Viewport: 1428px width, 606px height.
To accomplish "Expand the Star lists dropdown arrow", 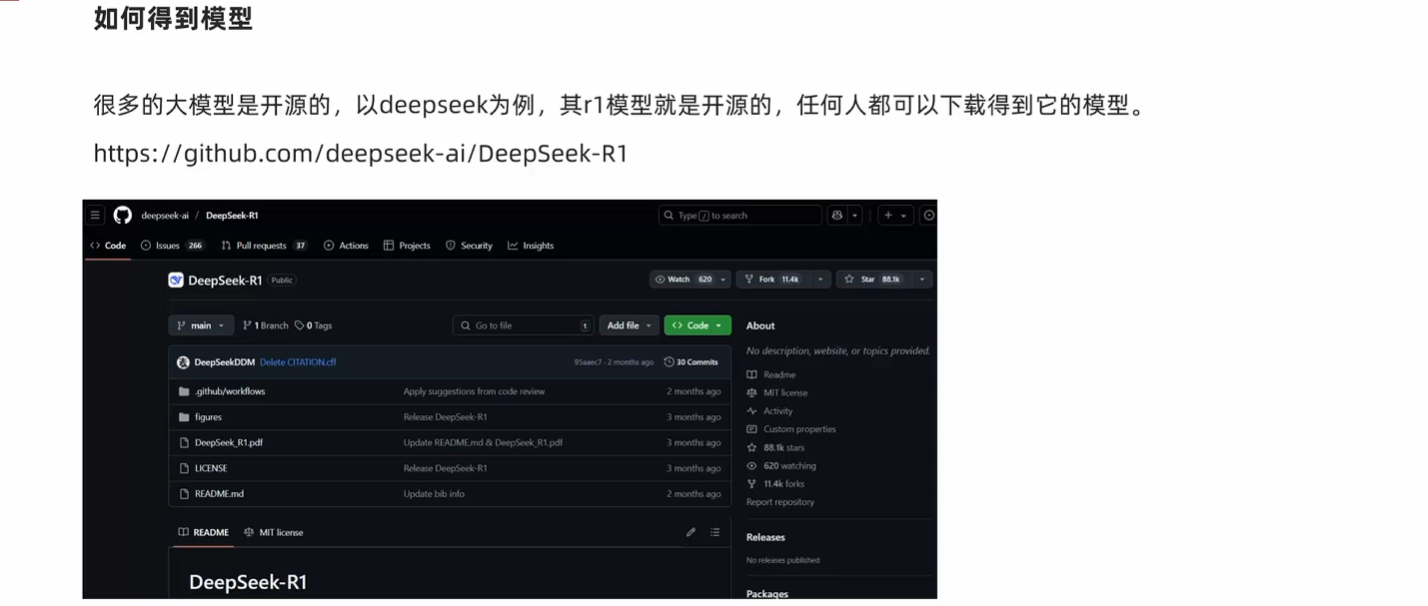I will coord(922,280).
